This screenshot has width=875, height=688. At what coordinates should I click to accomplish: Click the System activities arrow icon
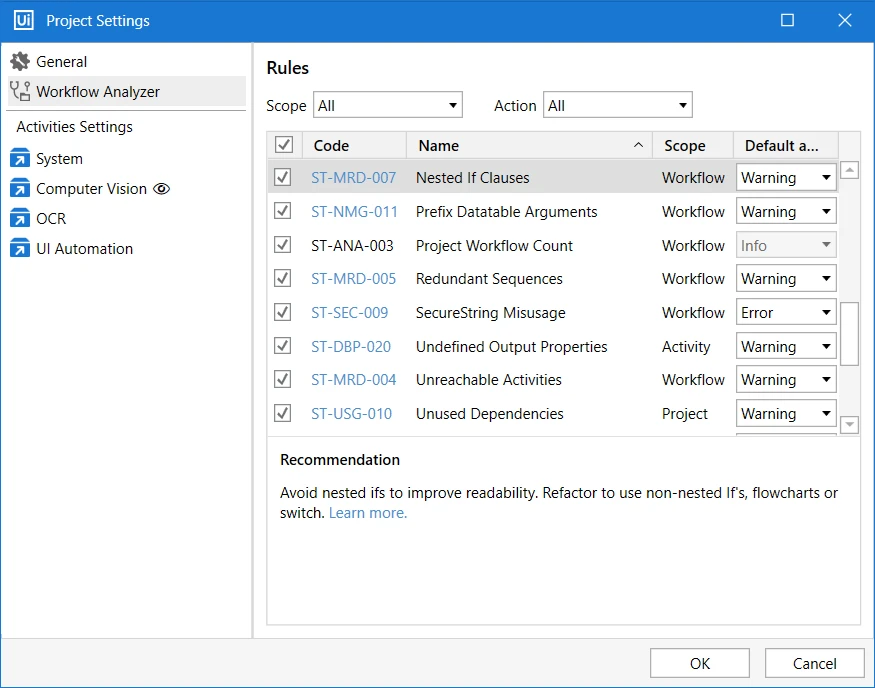tap(20, 158)
